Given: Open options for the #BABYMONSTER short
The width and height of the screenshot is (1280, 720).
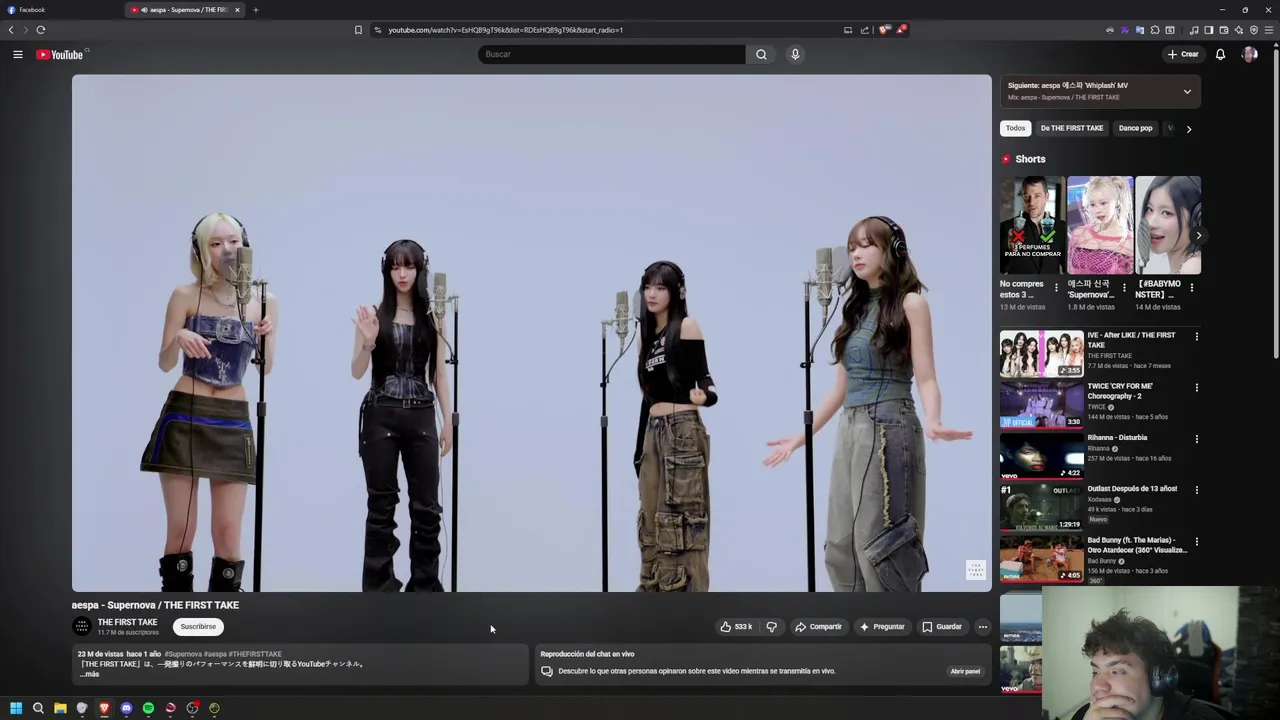Looking at the screenshot, I should (1191, 288).
